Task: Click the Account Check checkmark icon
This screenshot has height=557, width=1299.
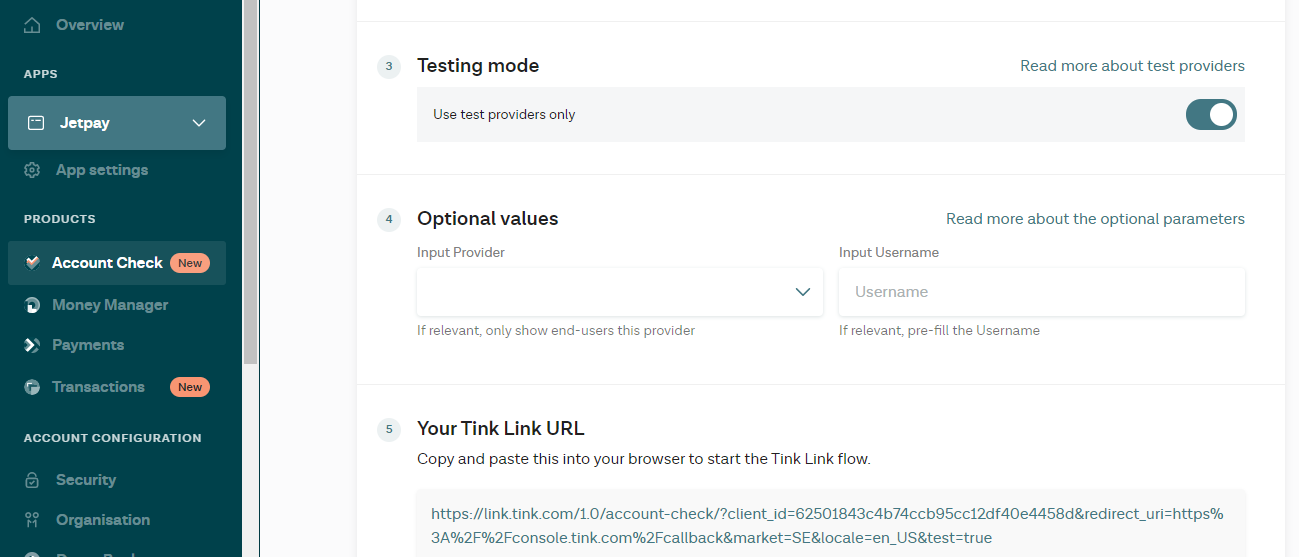Action: pos(33,263)
